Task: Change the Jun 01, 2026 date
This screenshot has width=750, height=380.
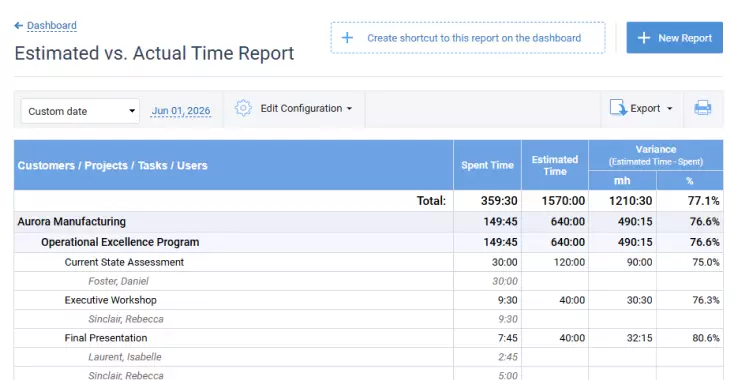Action: [181, 111]
